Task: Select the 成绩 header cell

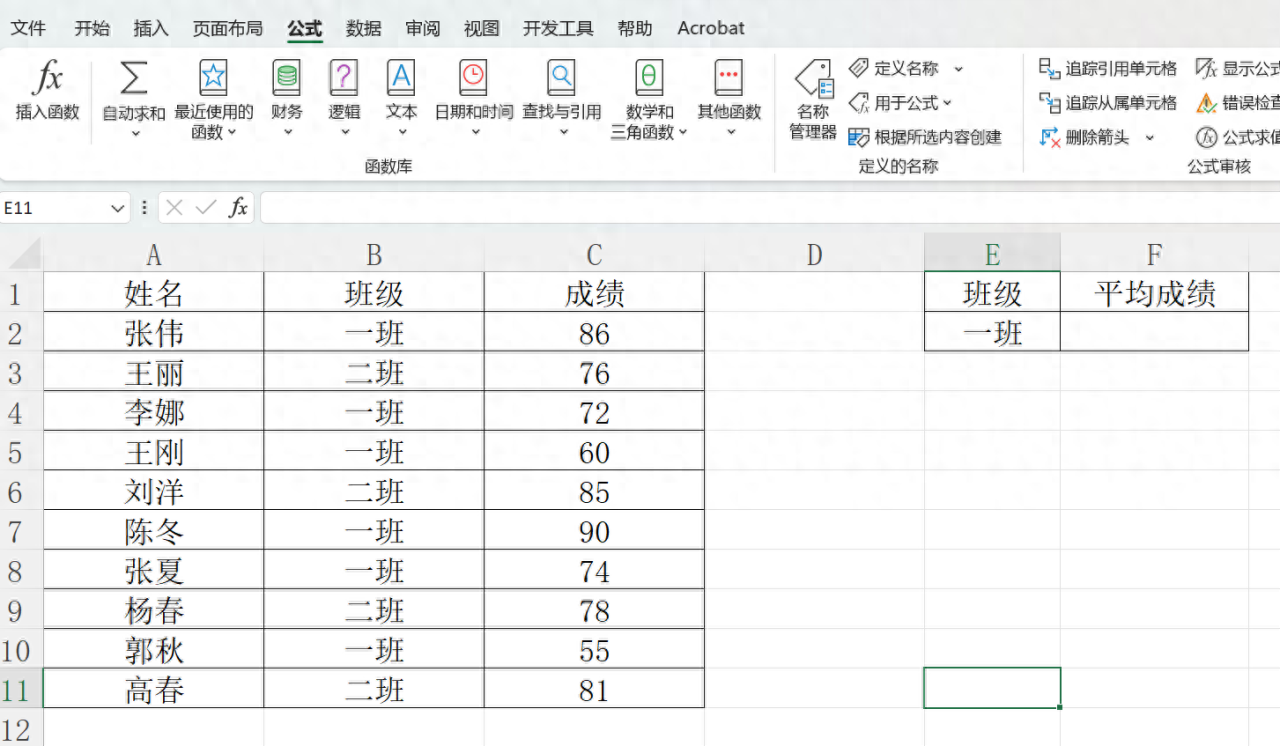Action: click(x=594, y=293)
